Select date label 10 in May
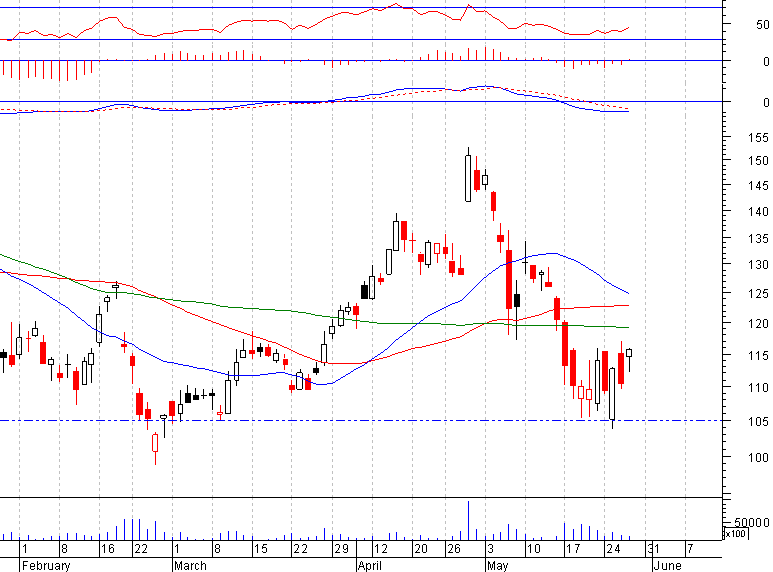This screenshot has width=773, height=572. pos(533,549)
